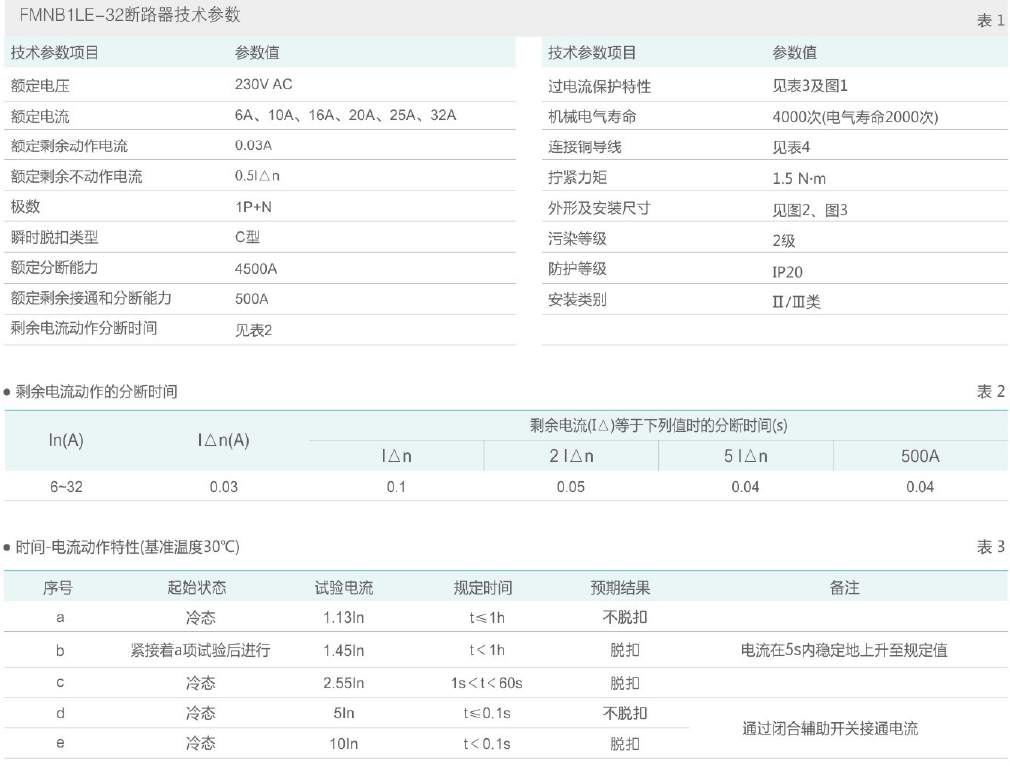Select the 紧接着a项试验后进行 cell

[x=200, y=650]
